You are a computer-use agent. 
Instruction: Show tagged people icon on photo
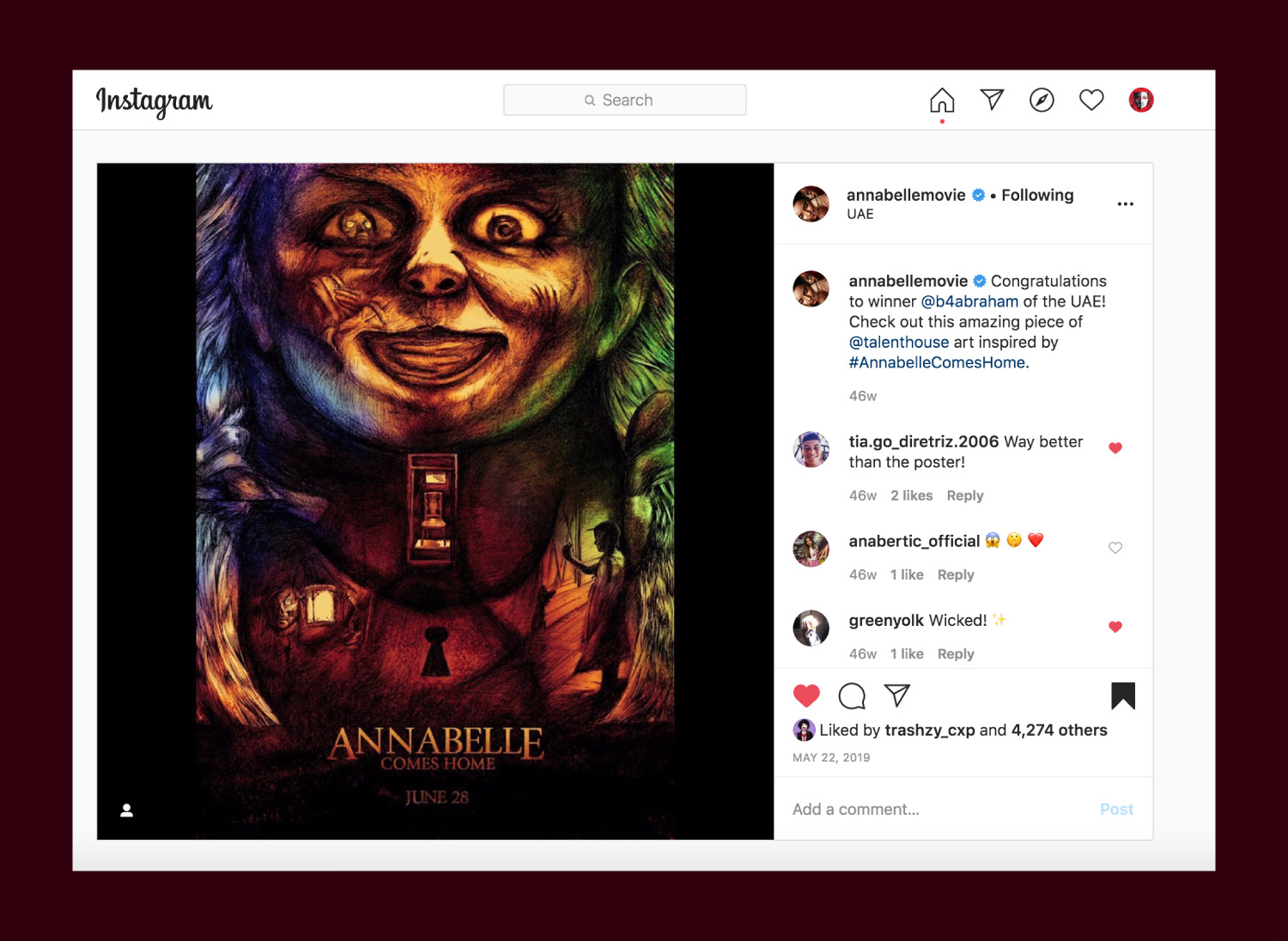pos(126,810)
